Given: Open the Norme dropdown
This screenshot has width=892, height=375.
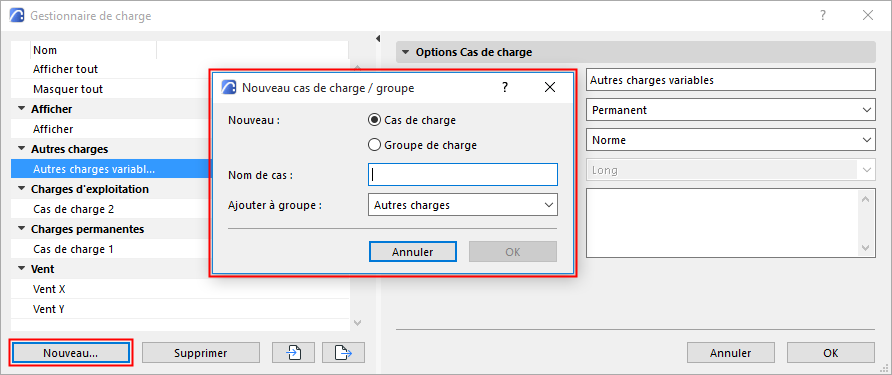Looking at the screenshot, I should point(730,139).
